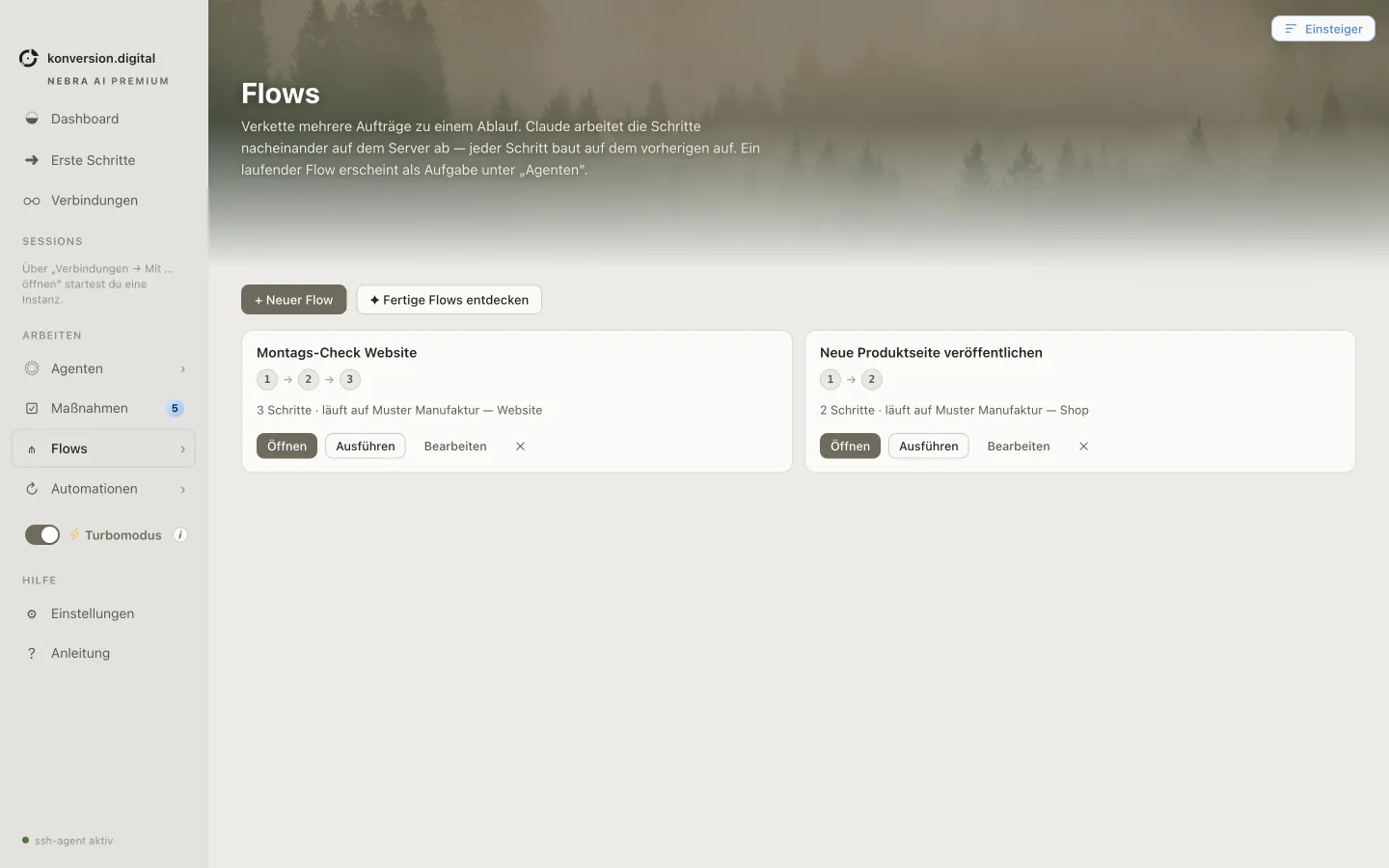This screenshot has width=1389, height=868.
Task: Open the Dashboard page
Action: point(104,119)
